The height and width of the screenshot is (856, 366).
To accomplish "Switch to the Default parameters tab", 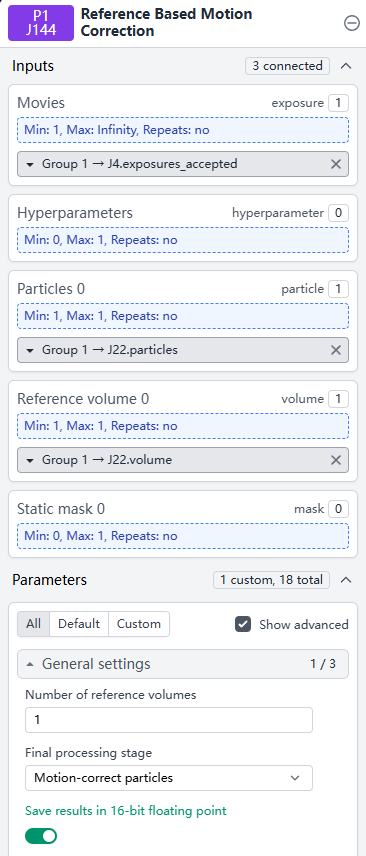I will 79,624.
